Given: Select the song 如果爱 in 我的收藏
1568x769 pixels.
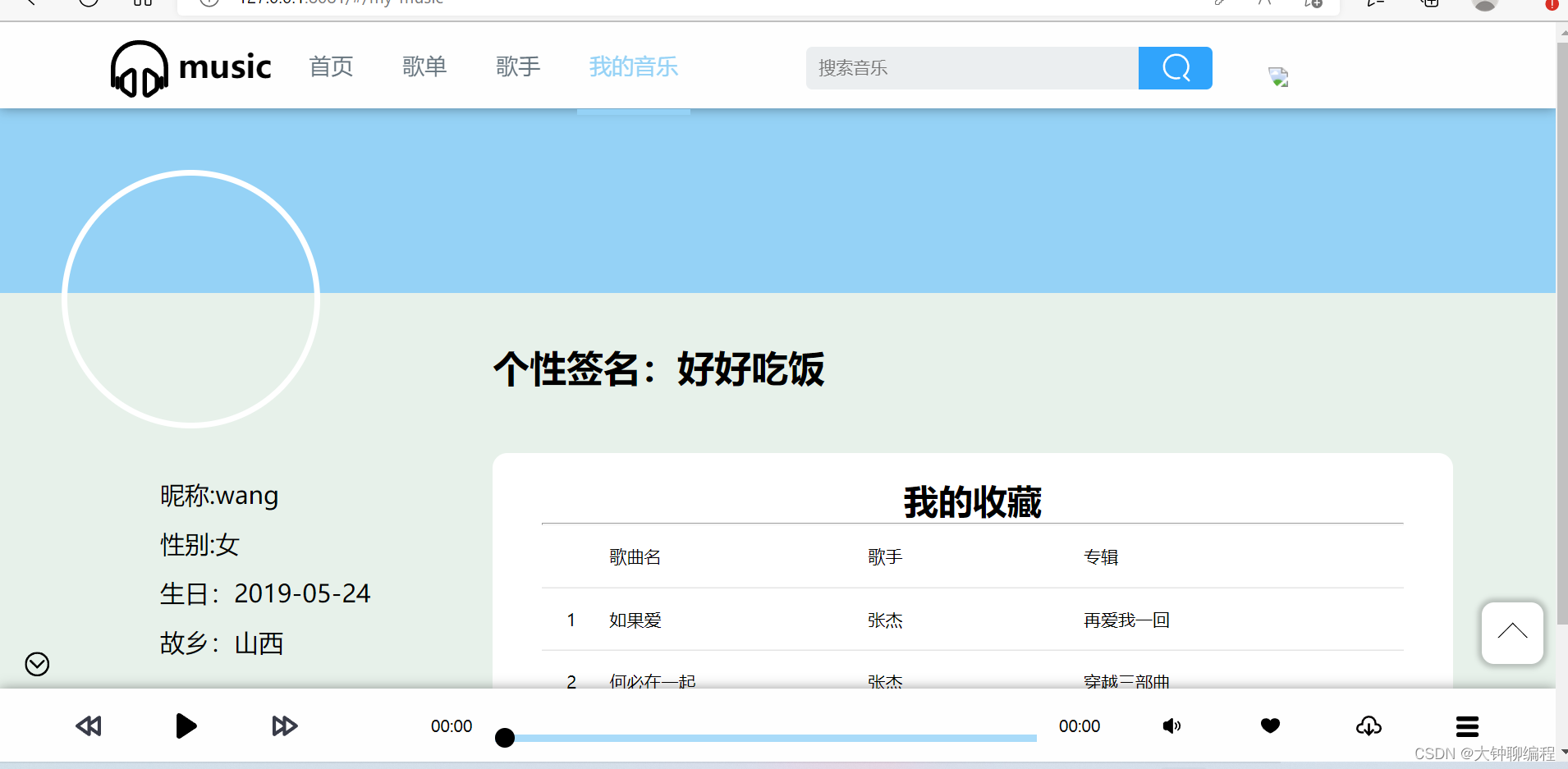Looking at the screenshot, I should click(x=634, y=620).
